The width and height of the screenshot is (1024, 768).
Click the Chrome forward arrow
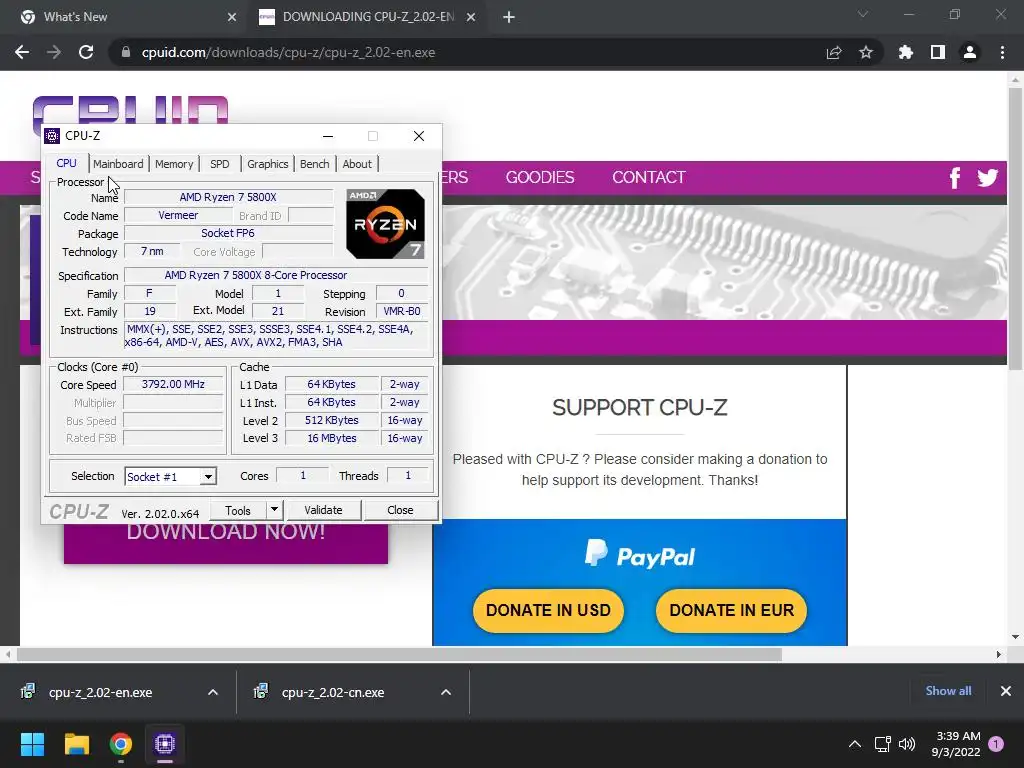coord(54,52)
